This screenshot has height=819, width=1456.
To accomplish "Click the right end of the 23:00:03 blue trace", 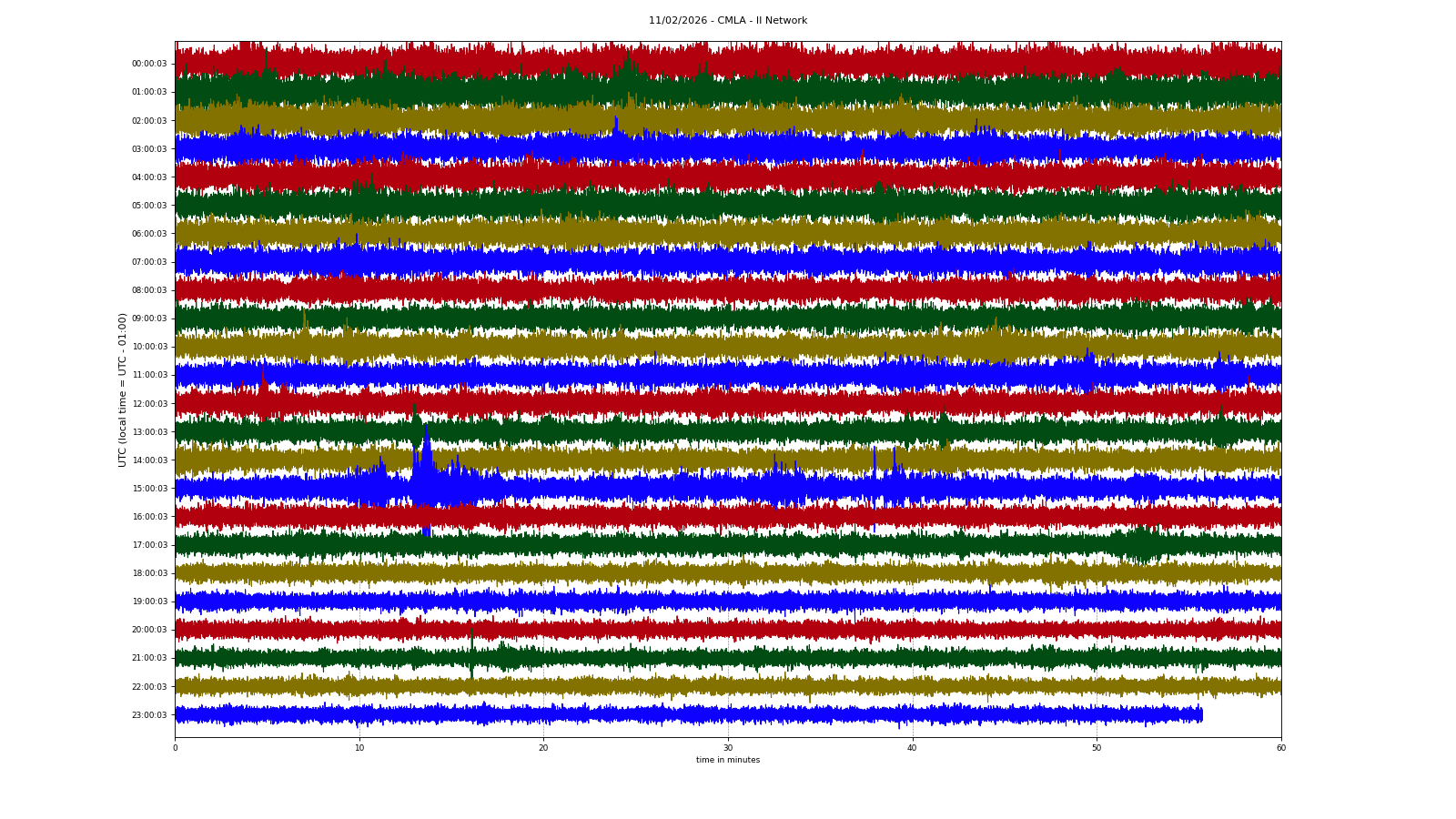I will click(1201, 715).
